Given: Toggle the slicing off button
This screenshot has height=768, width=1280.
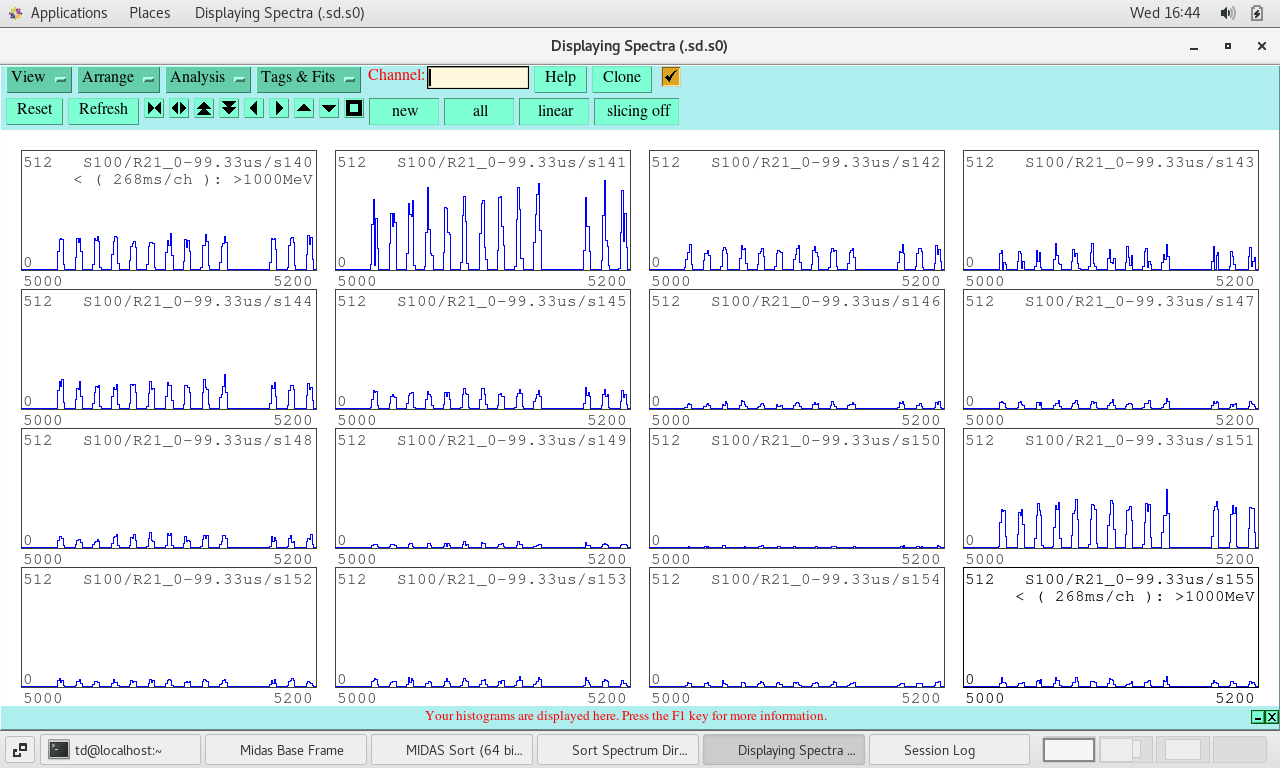Looking at the screenshot, I should click(637, 111).
